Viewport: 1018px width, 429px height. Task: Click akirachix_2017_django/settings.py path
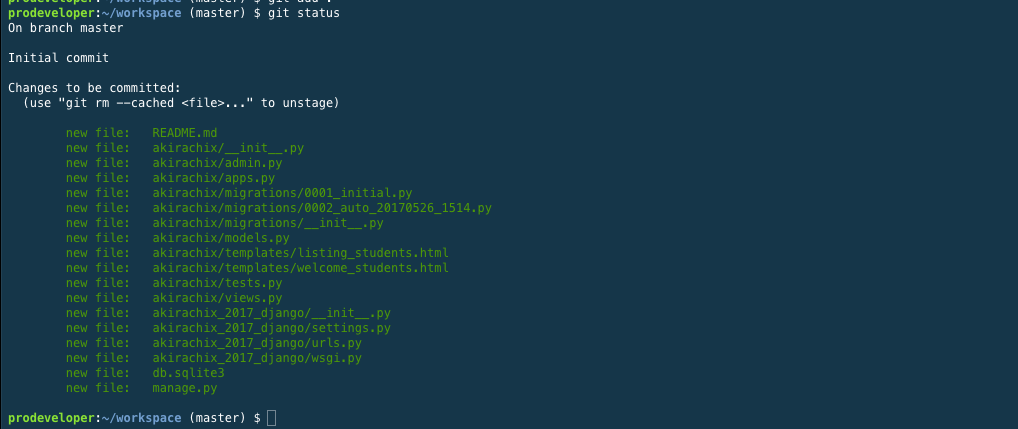click(271, 328)
